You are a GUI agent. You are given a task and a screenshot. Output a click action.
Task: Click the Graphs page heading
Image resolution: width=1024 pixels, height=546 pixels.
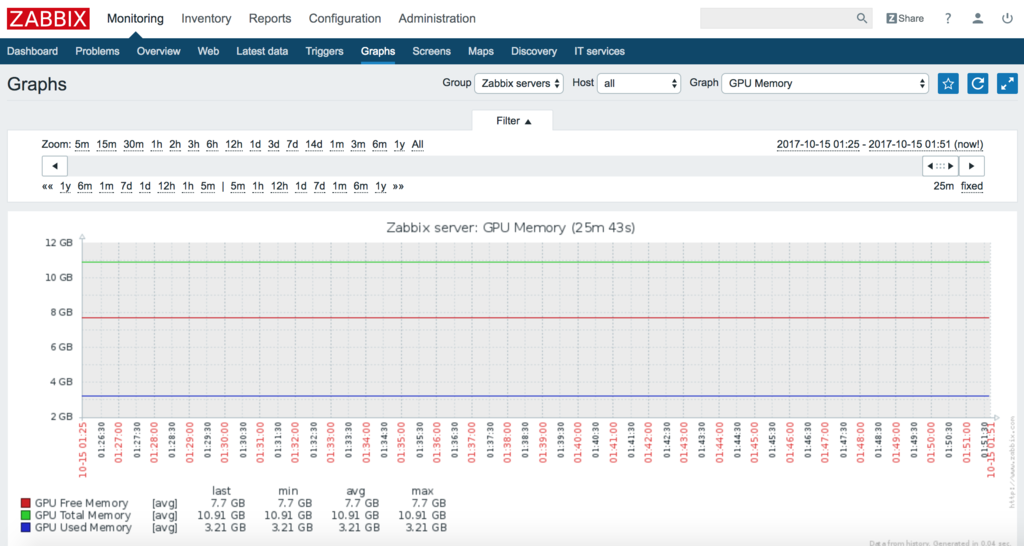(x=37, y=84)
